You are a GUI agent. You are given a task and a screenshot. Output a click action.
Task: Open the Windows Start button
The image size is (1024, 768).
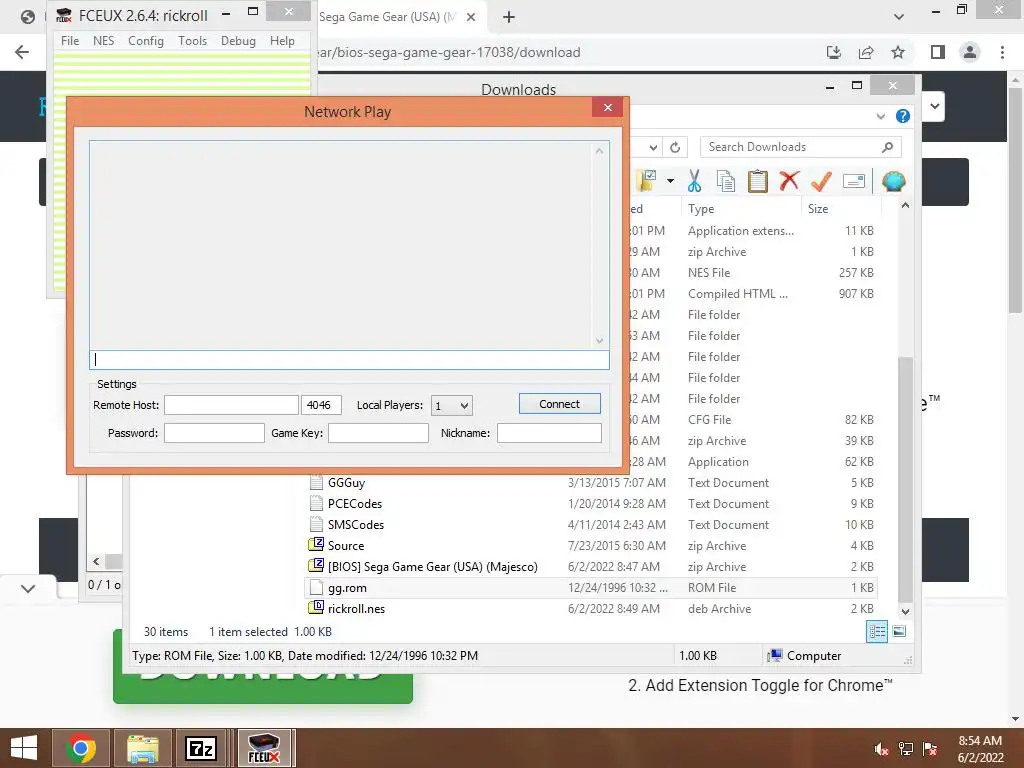click(x=24, y=748)
